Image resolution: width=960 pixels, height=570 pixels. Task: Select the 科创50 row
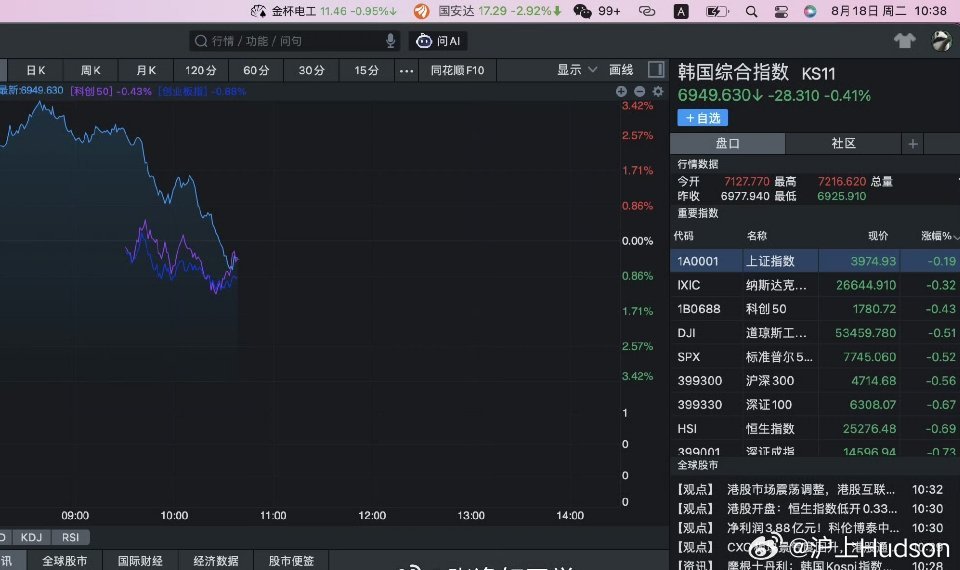tap(815, 309)
